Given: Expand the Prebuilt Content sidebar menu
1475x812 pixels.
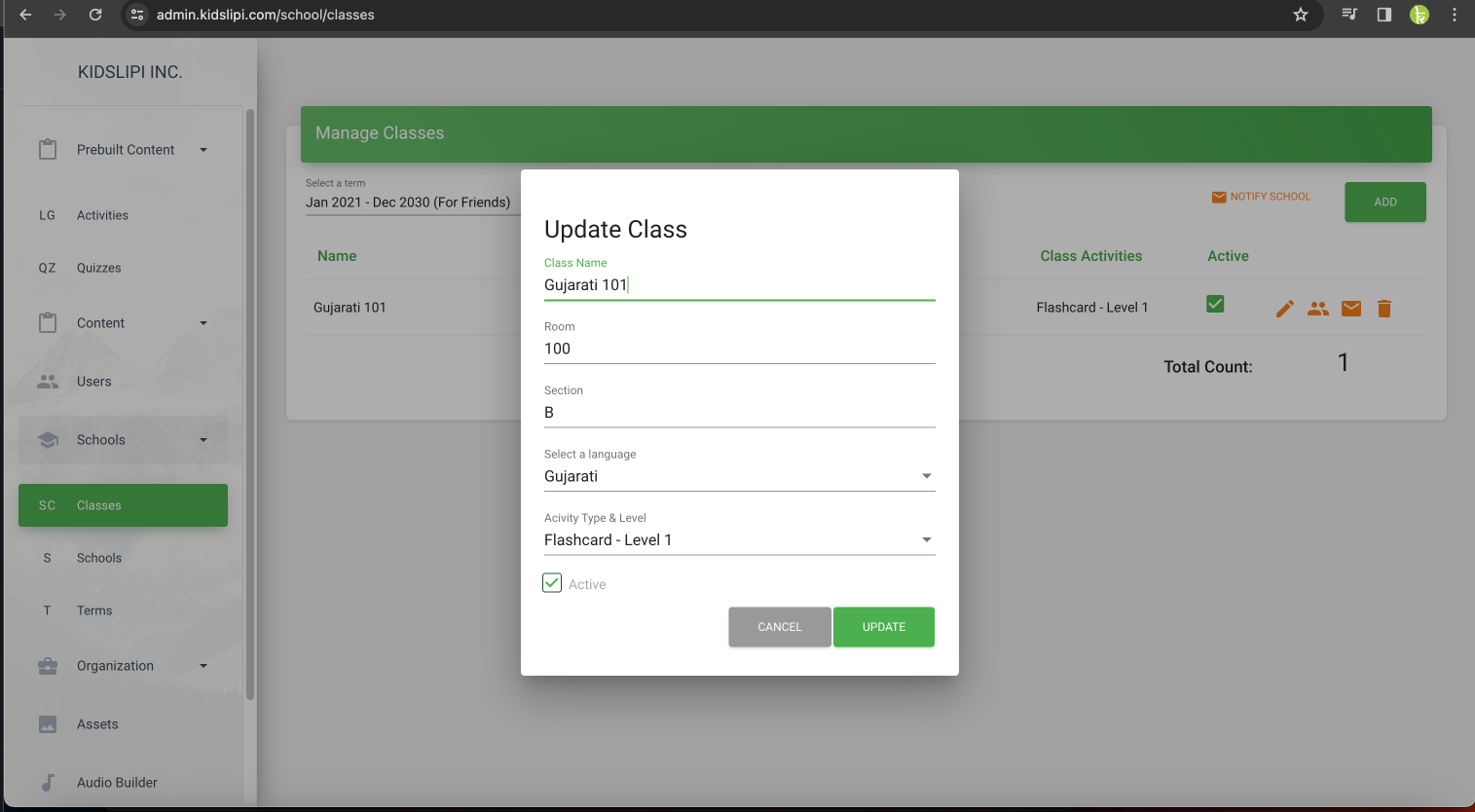Looking at the screenshot, I should (124, 150).
